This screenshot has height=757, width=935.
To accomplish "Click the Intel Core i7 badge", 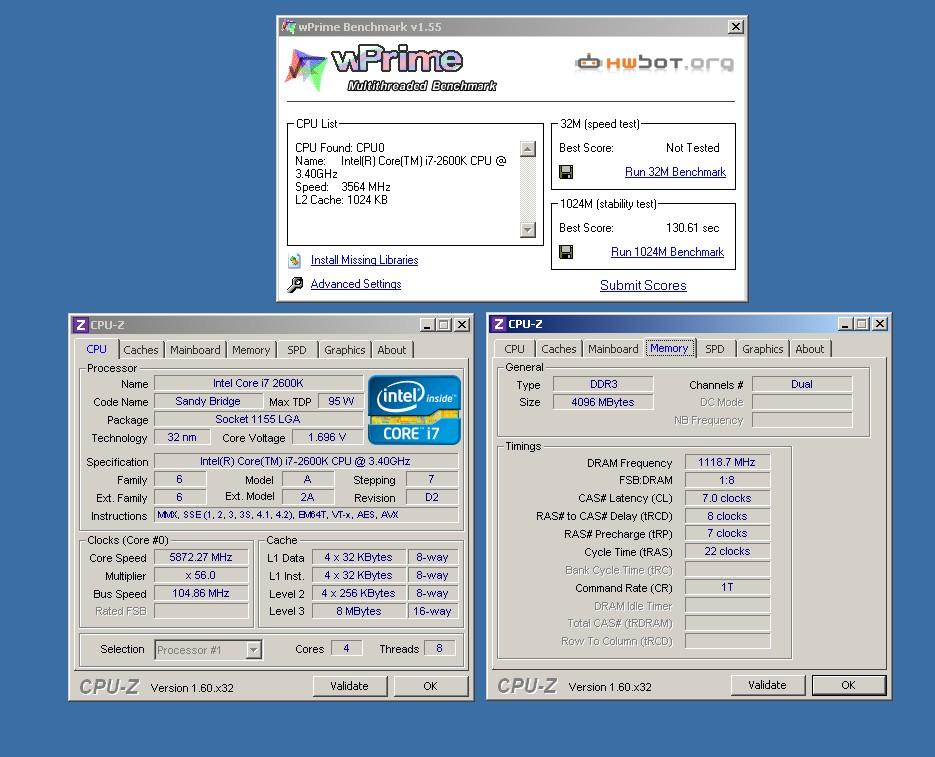I will (x=414, y=410).
